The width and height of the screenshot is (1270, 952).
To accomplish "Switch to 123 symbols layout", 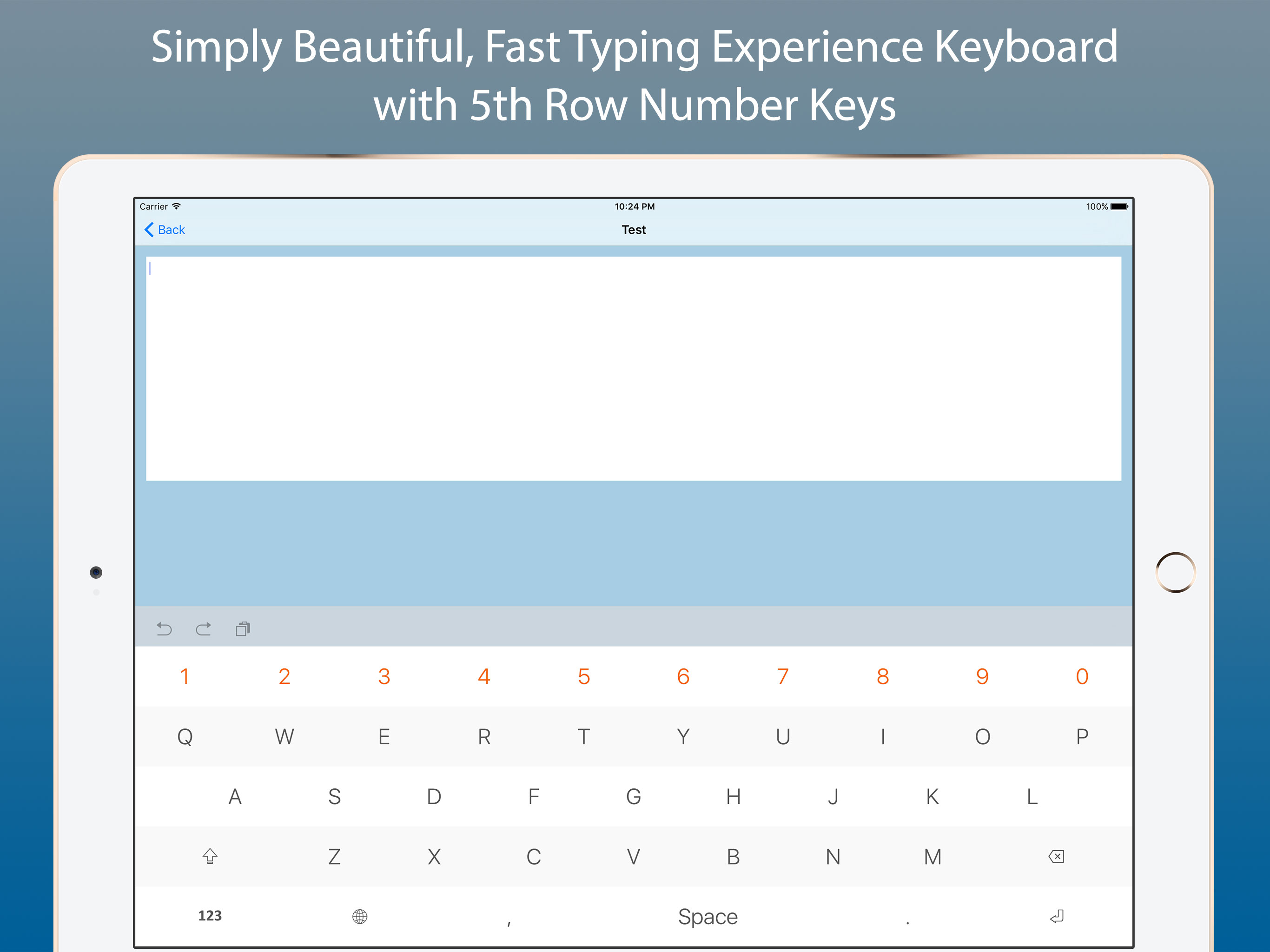I will (x=210, y=916).
